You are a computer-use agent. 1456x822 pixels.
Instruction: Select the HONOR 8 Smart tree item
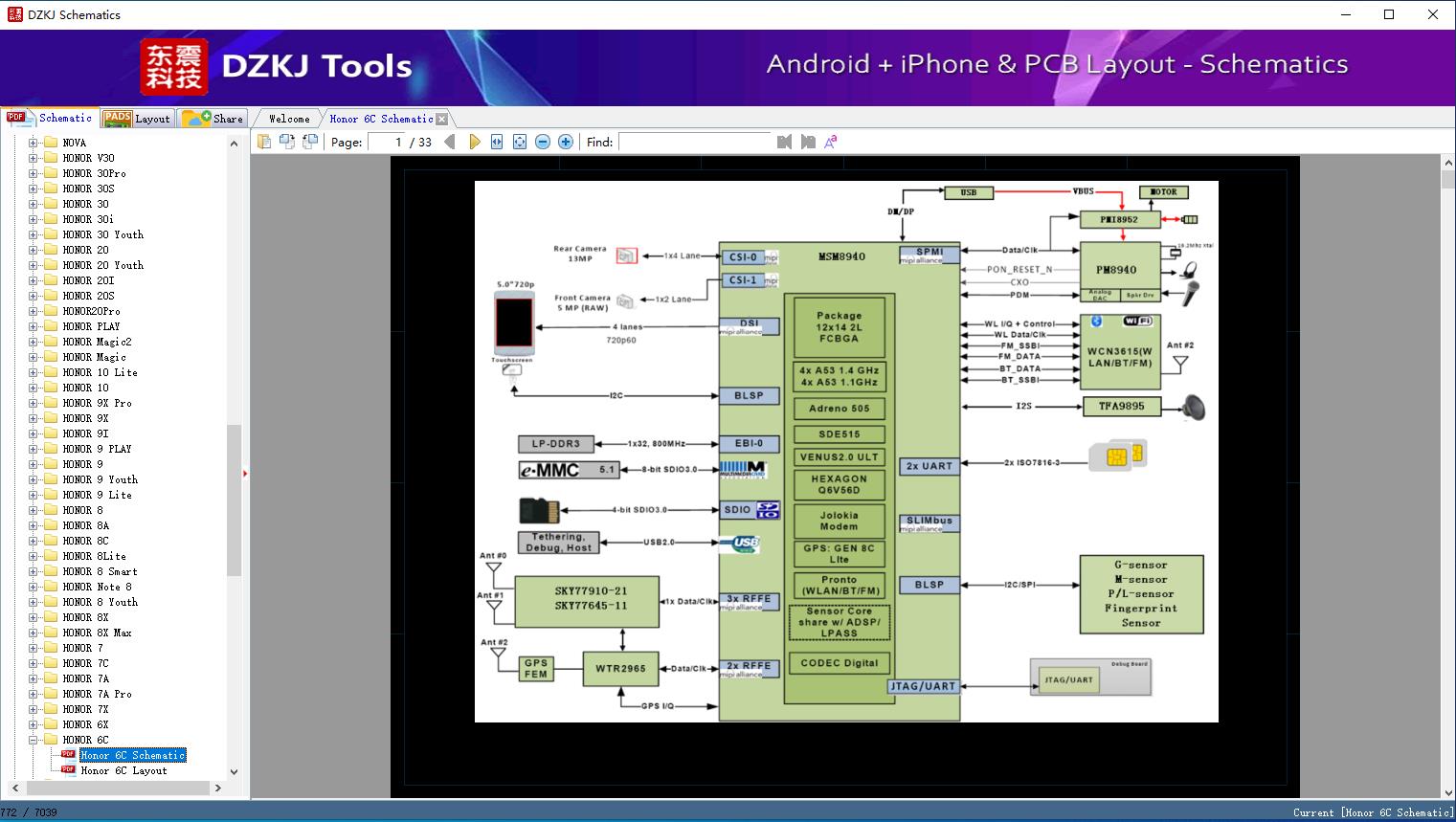pyautogui.click(x=100, y=571)
